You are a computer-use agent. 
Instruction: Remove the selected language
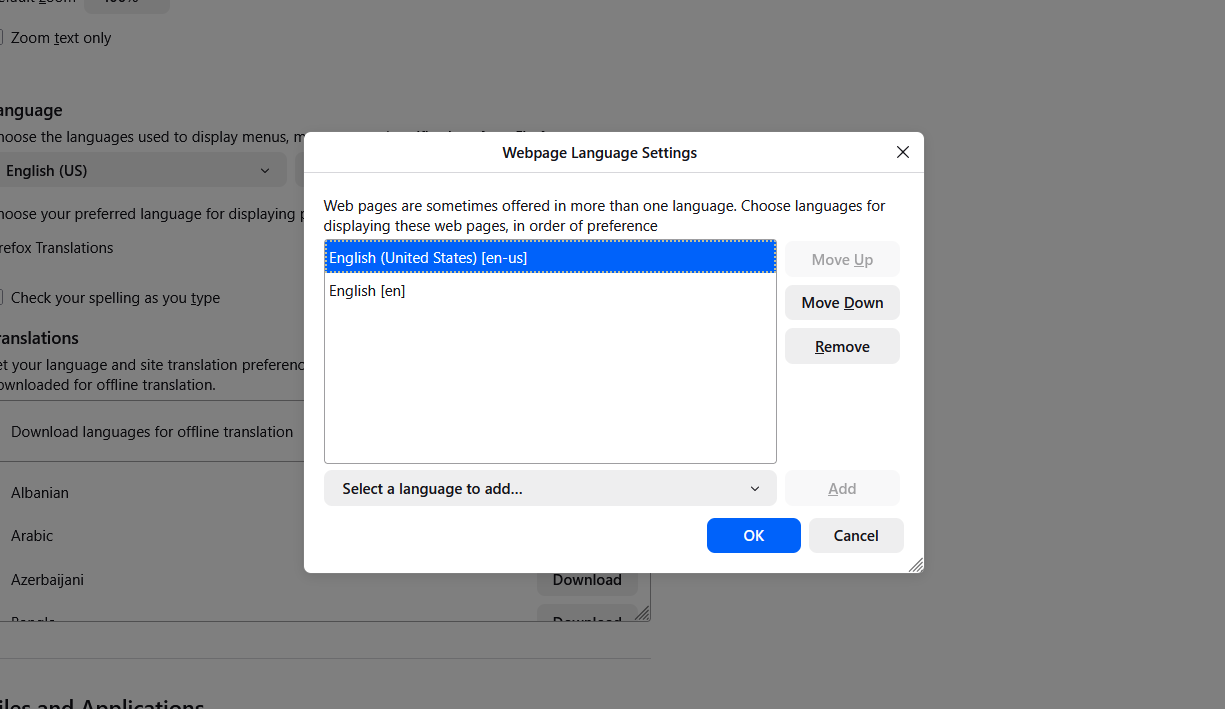pos(842,346)
